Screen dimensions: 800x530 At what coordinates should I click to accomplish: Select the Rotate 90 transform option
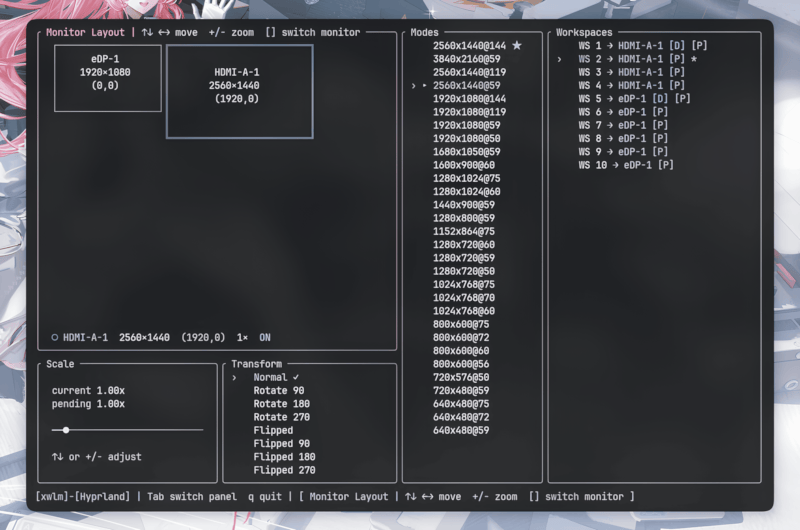[278, 391]
